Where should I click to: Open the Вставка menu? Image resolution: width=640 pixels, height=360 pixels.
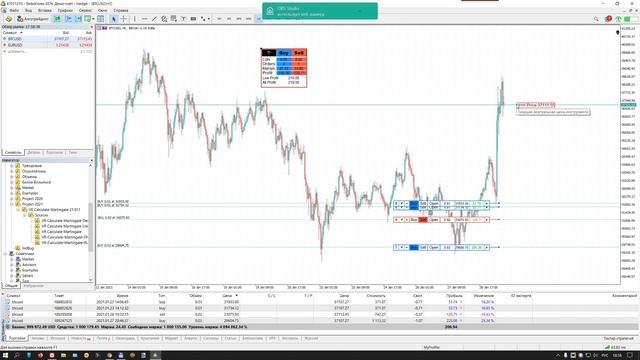tap(44, 10)
